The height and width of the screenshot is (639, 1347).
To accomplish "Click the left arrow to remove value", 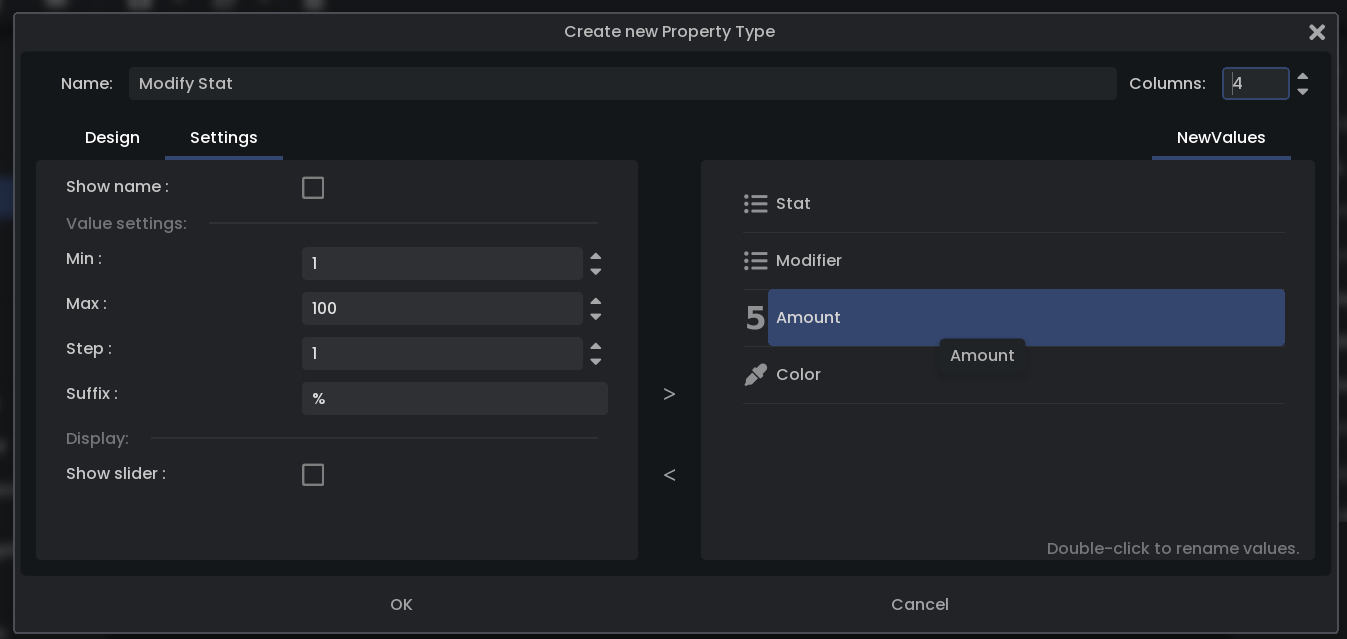I will point(669,475).
